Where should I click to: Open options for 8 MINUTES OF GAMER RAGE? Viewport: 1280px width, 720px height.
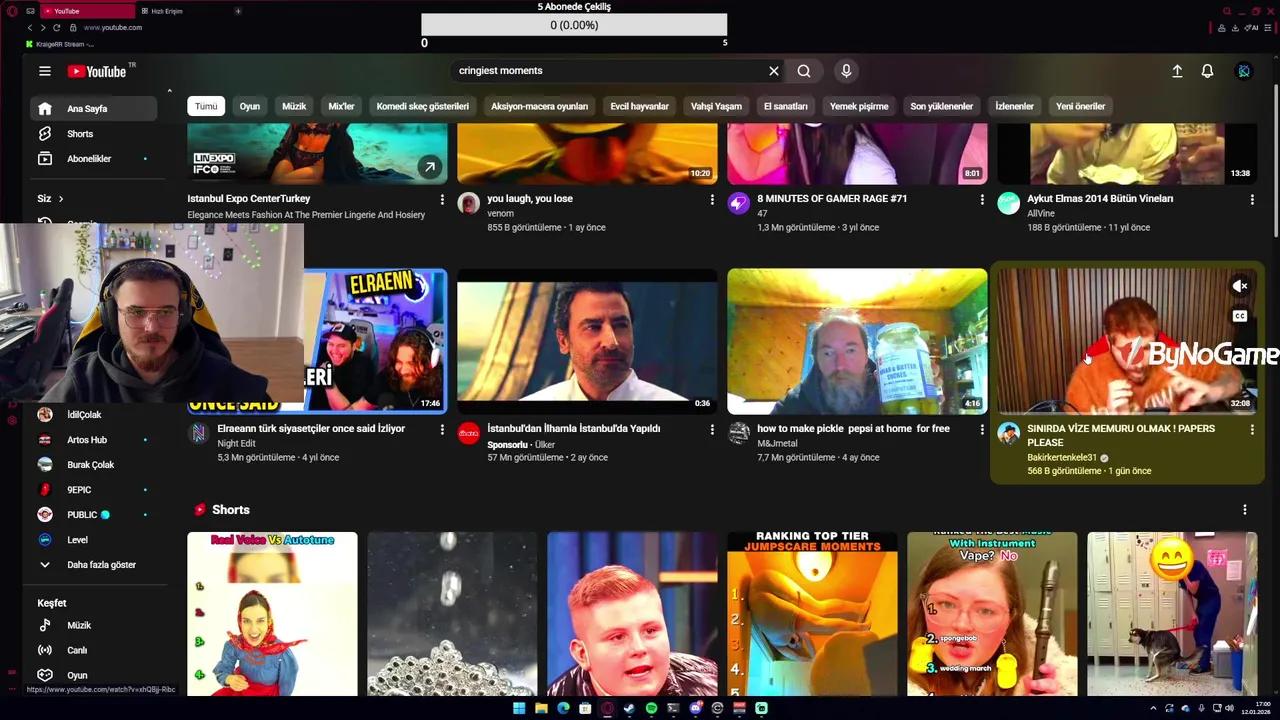pyautogui.click(x=982, y=200)
